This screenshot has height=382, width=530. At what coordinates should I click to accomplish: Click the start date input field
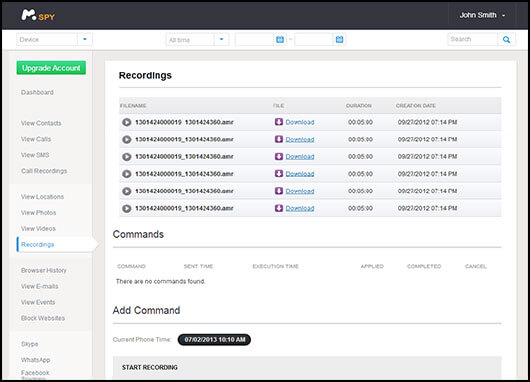tap(254, 40)
